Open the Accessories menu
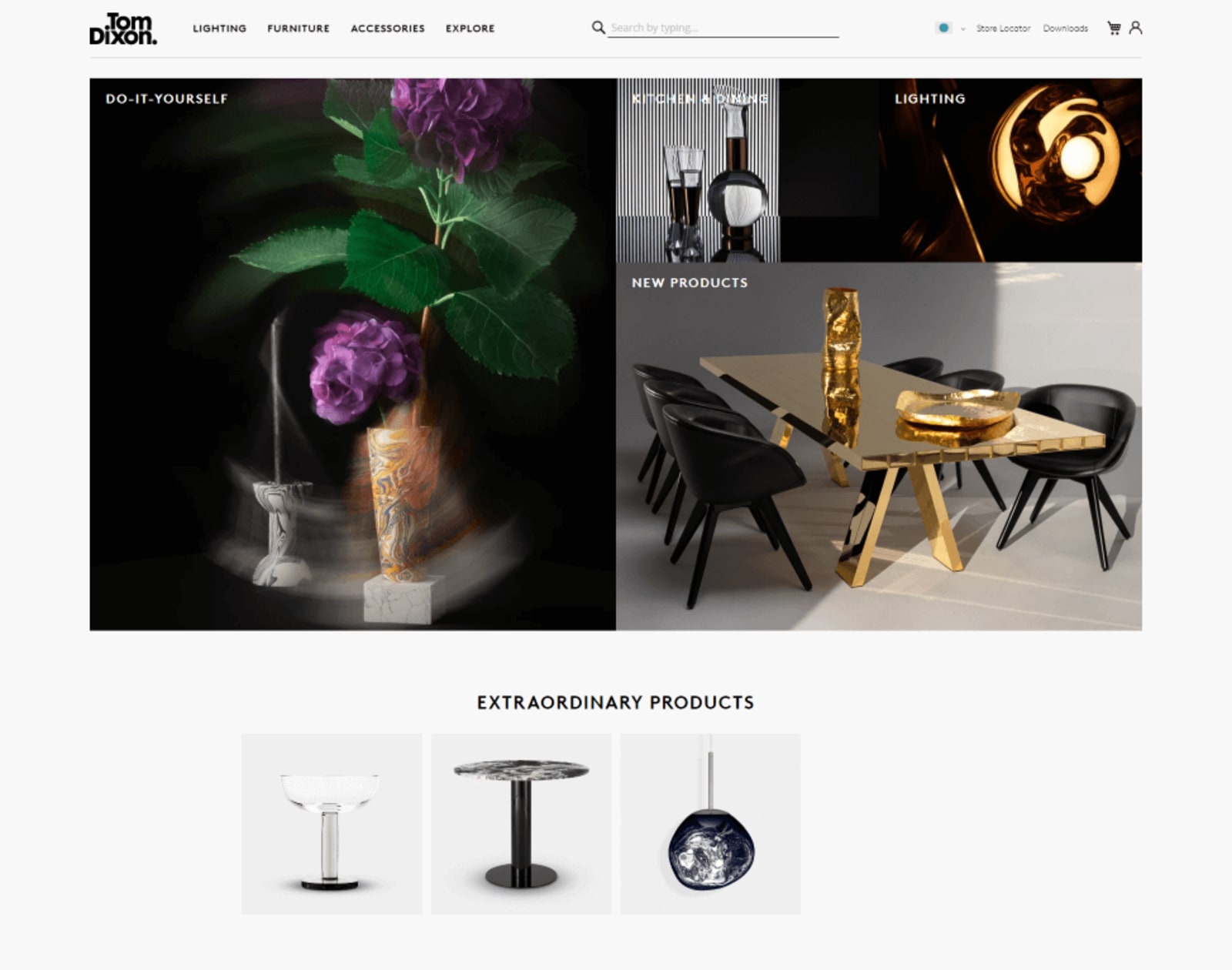Image resolution: width=1232 pixels, height=970 pixels. point(387,28)
